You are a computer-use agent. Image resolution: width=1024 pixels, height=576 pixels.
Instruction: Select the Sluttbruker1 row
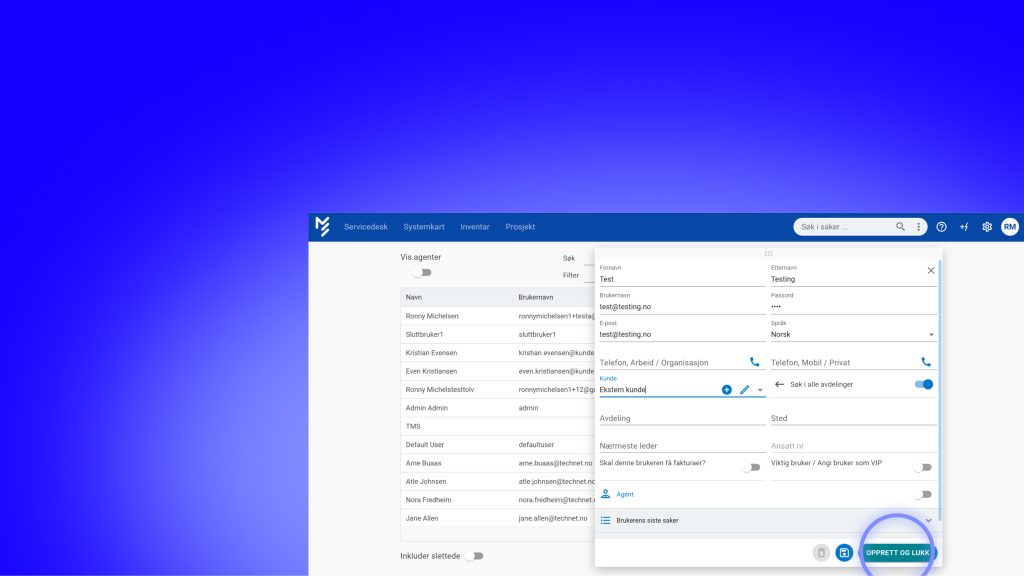point(498,334)
